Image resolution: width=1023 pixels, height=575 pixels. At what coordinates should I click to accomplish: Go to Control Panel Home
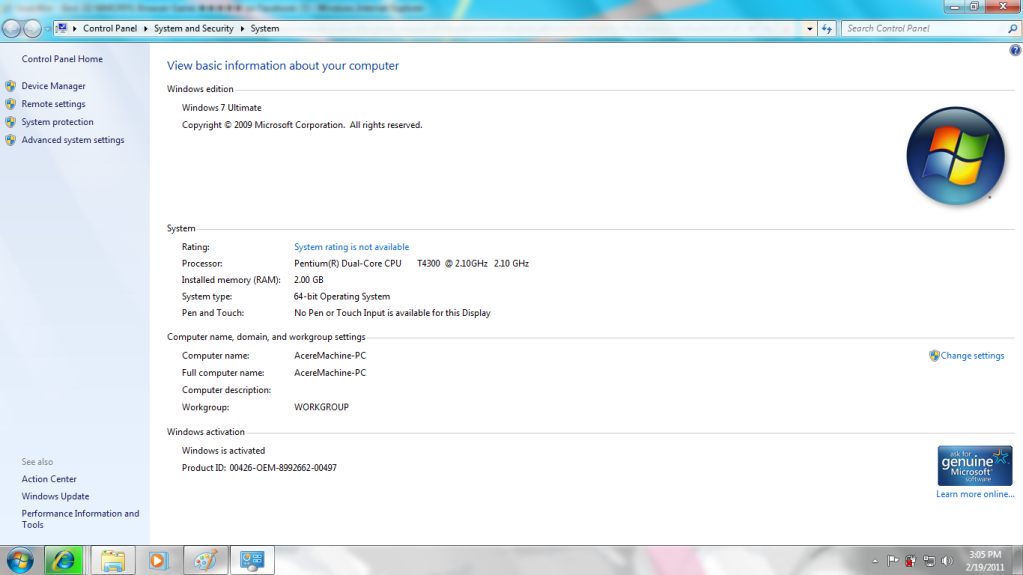click(62, 59)
